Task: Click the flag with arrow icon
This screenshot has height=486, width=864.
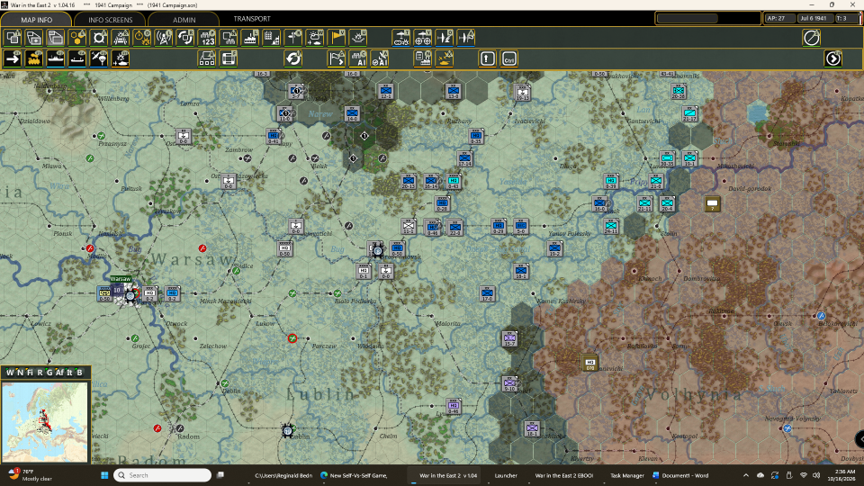Action: pos(336,58)
